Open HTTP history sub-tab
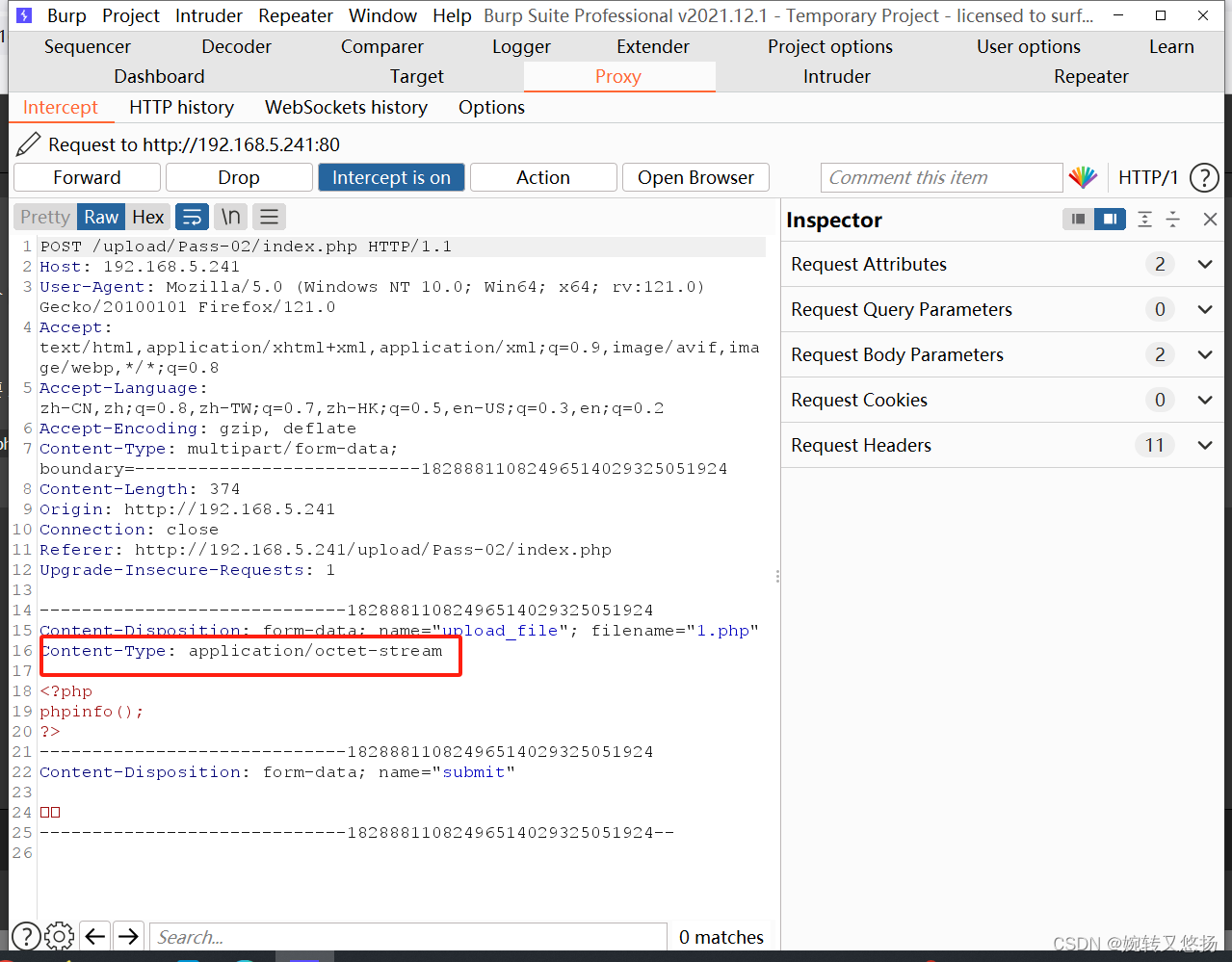The width and height of the screenshot is (1232, 962). point(182,107)
